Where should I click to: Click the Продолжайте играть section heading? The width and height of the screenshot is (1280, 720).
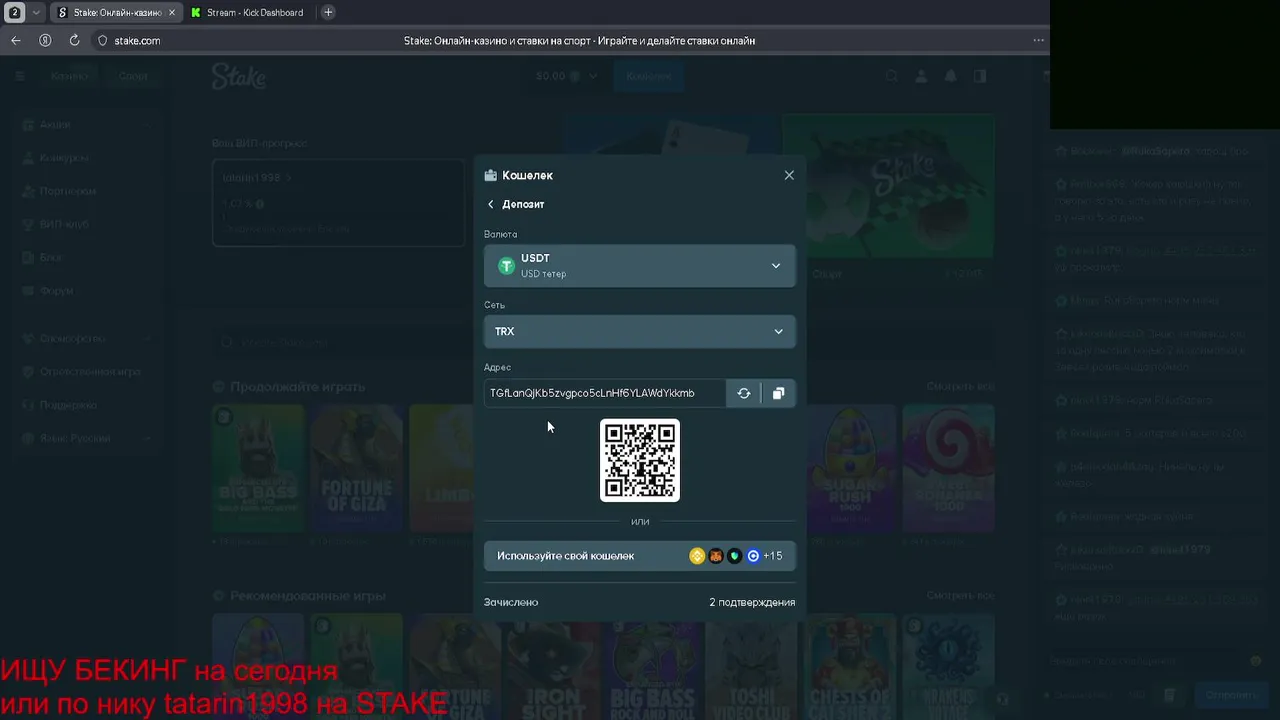297,386
